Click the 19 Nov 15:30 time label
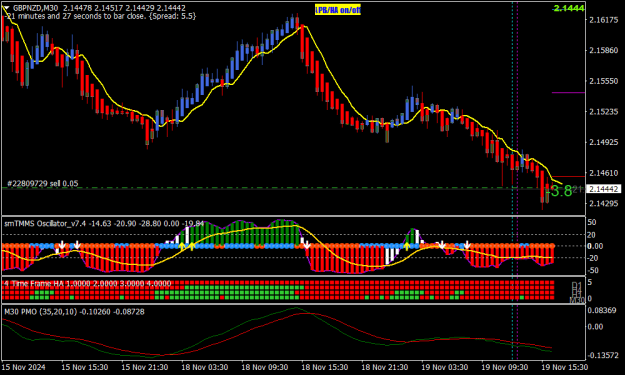Viewport: 625px width, 375px height. [x=564, y=367]
